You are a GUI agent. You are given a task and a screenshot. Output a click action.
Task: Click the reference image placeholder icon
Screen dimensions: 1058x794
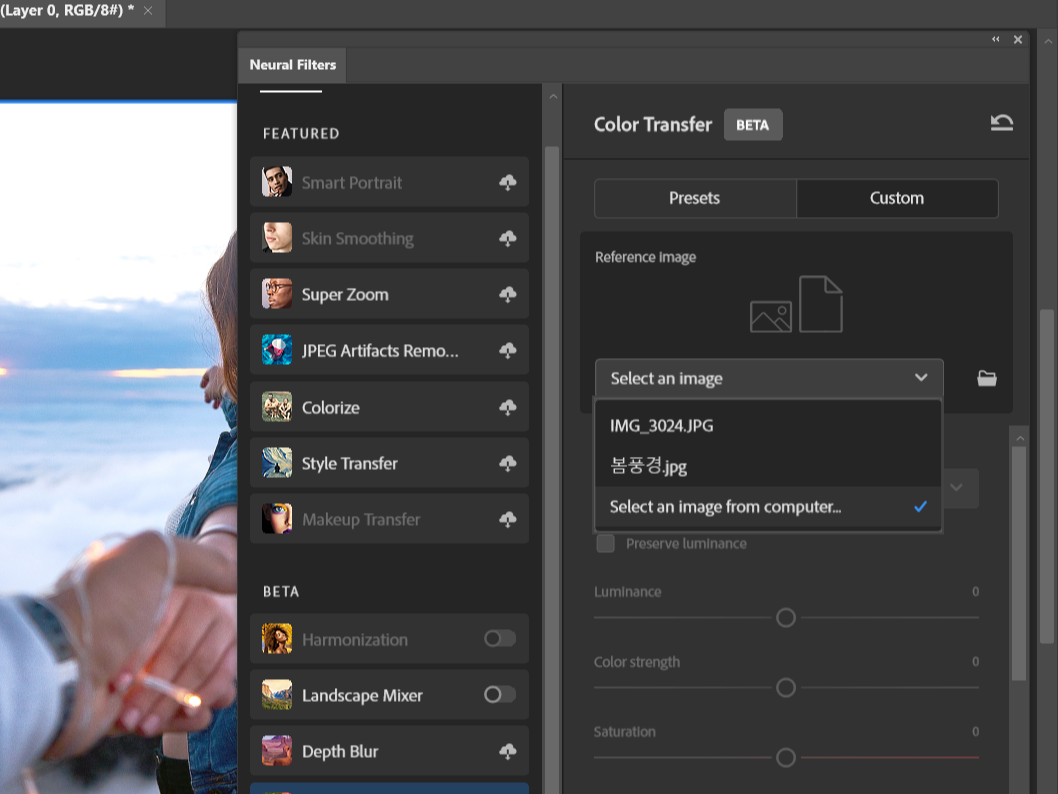pos(796,304)
